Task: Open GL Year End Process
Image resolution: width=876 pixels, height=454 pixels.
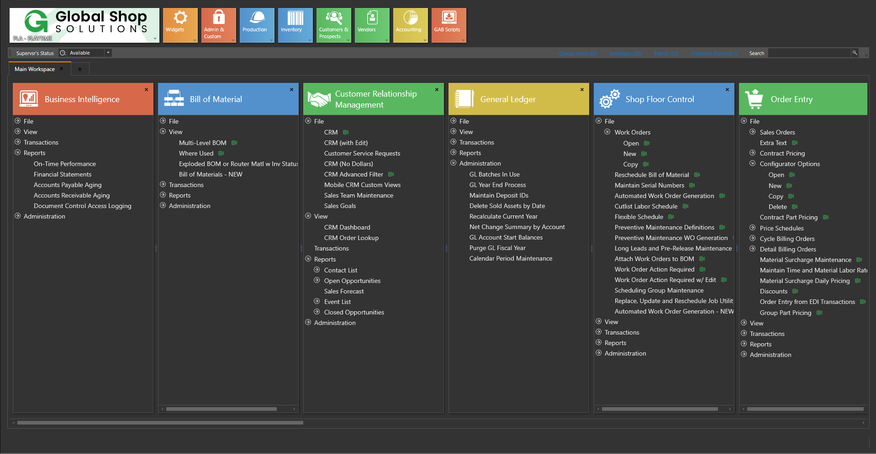Action: pos(497,185)
